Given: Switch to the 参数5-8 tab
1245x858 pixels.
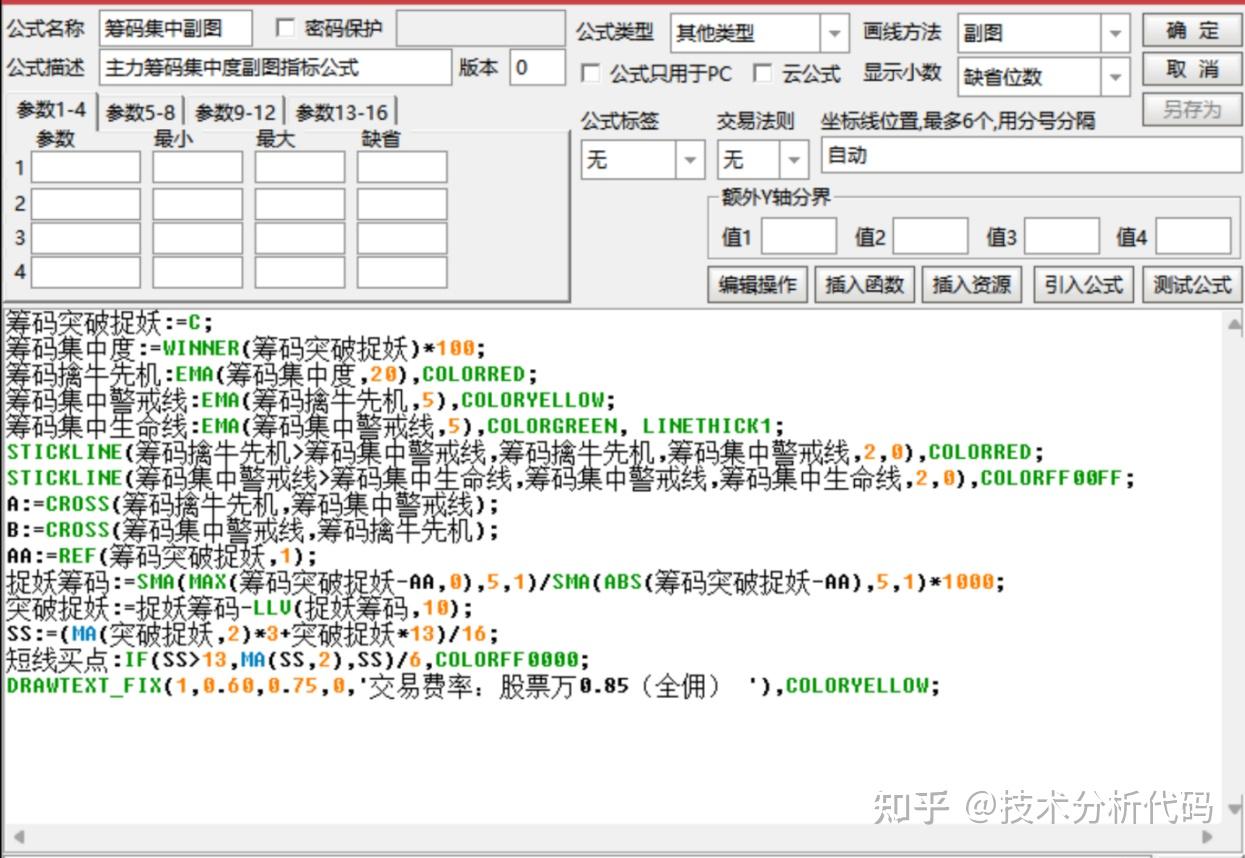Looking at the screenshot, I should point(141,112).
